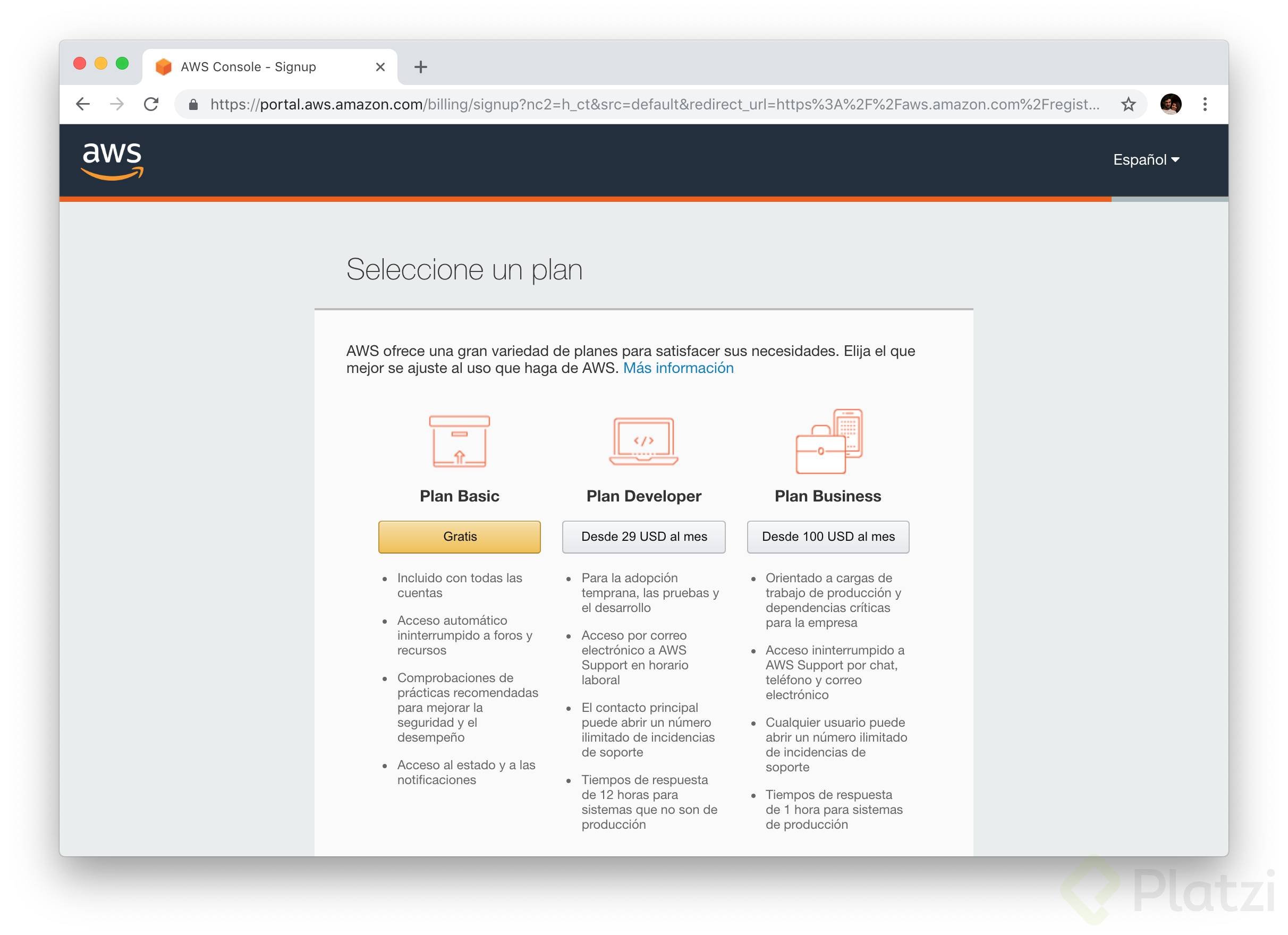Click the browser back arrow

[x=83, y=105]
